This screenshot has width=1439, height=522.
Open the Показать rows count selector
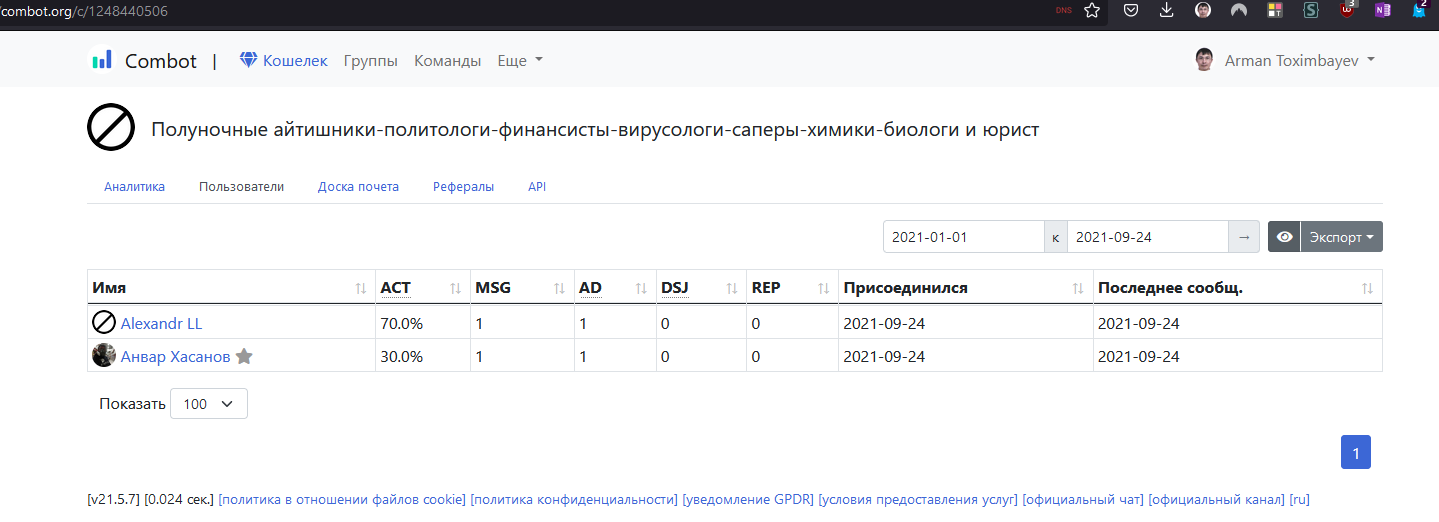209,404
